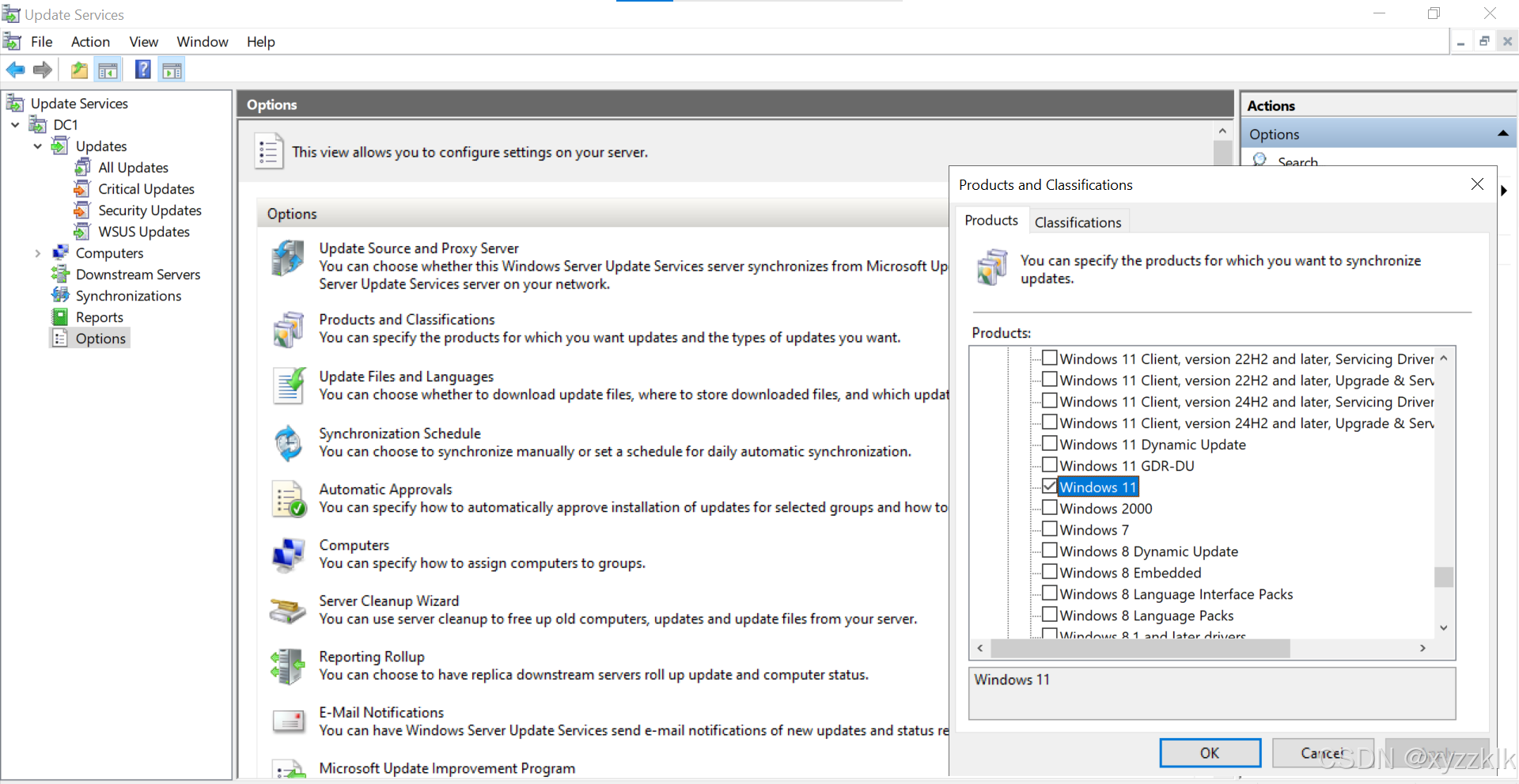Click the Reports tree icon
Screen dimensions: 1519x784
(x=60, y=316)
